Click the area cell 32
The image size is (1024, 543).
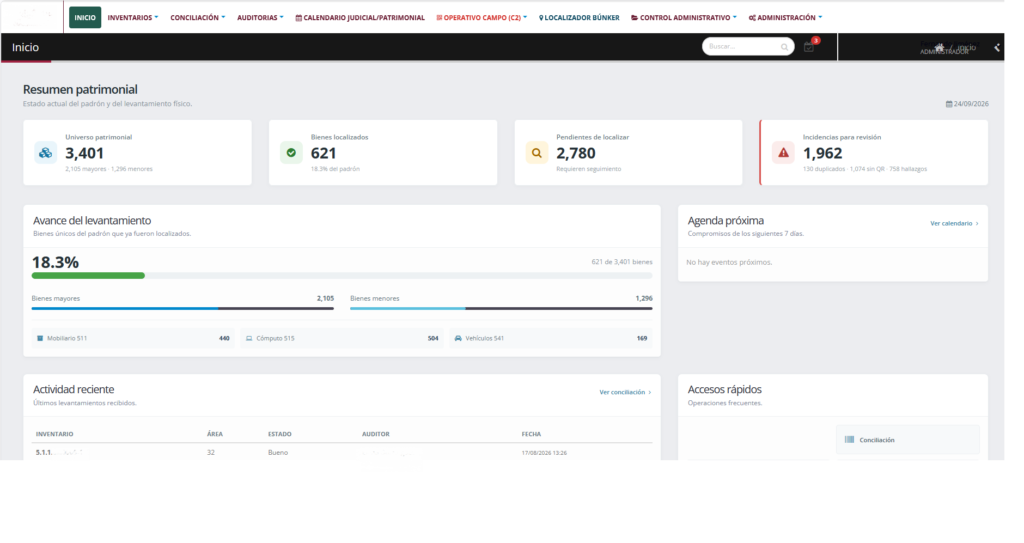tap(210, 452)
